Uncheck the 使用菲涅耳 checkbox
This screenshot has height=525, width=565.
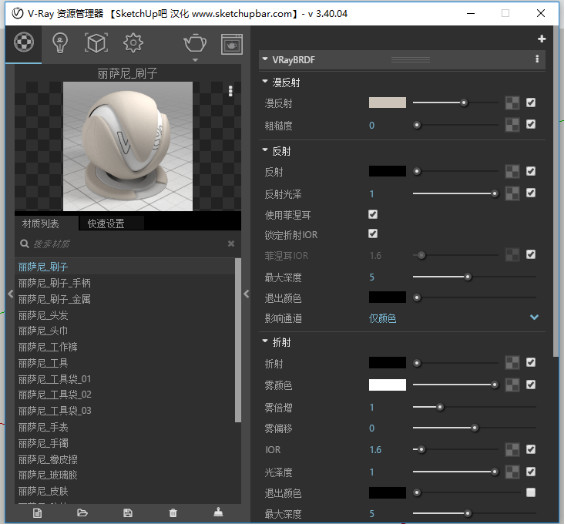click(x=373, y=215)
